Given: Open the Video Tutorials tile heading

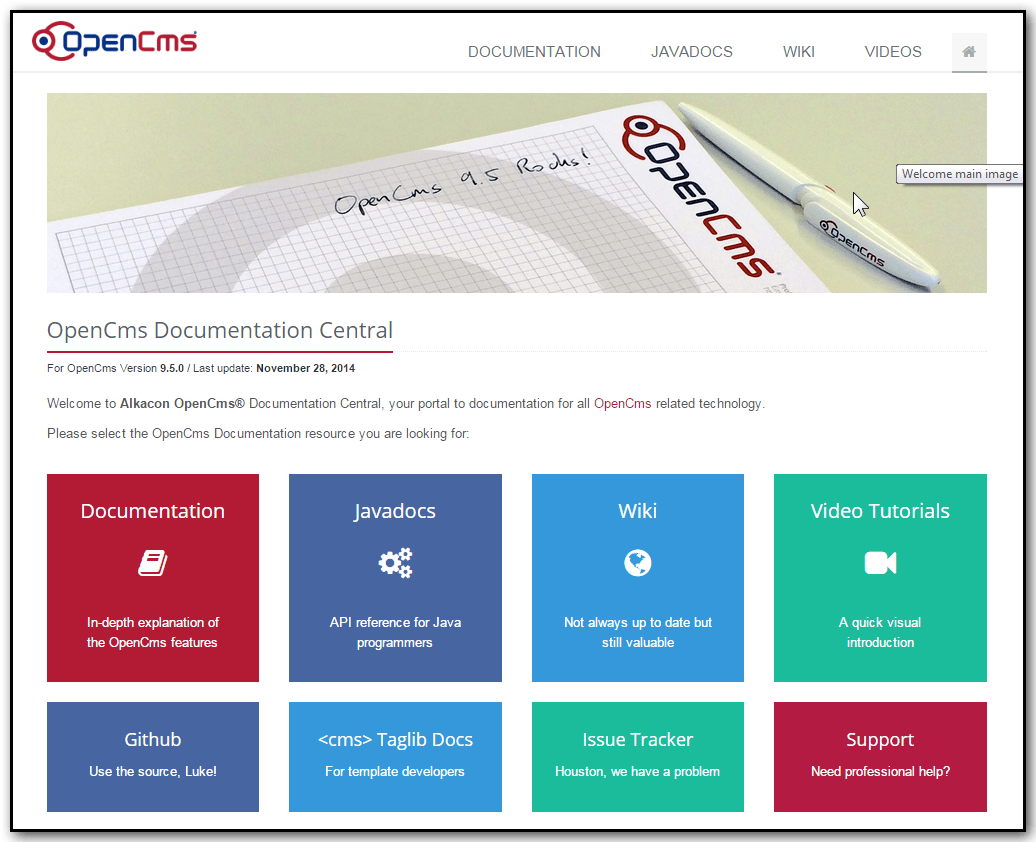Looking at the screenshot, I should point(880,511).
